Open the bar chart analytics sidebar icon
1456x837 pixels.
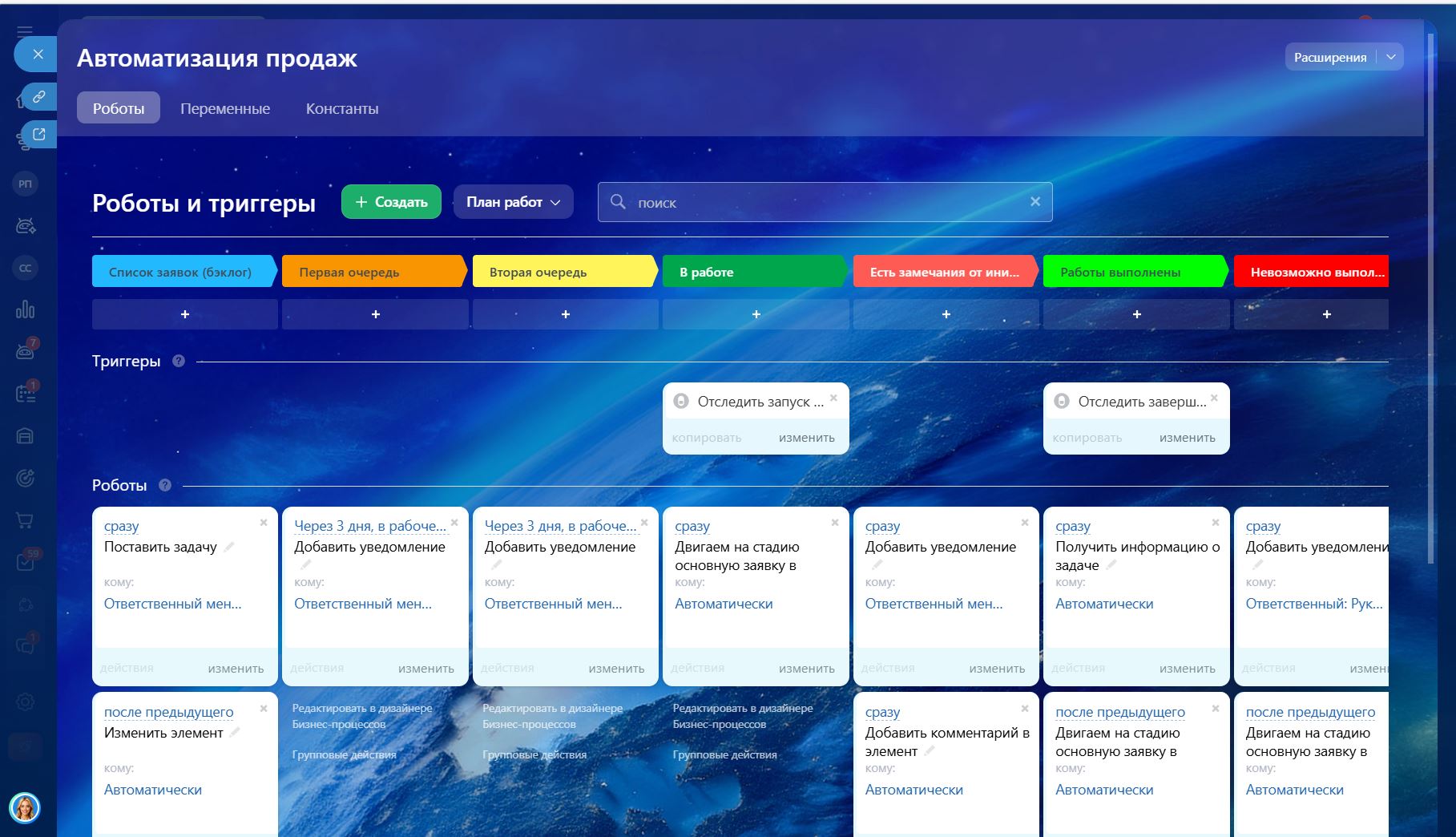[x=26, y=309]
